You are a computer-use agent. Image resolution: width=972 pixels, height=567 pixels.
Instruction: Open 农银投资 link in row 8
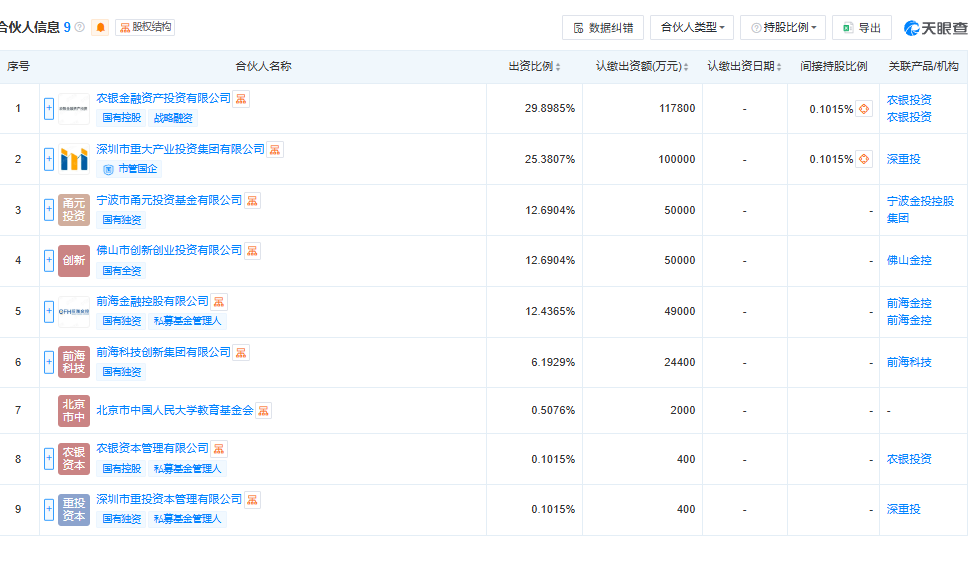click(909, 459)
